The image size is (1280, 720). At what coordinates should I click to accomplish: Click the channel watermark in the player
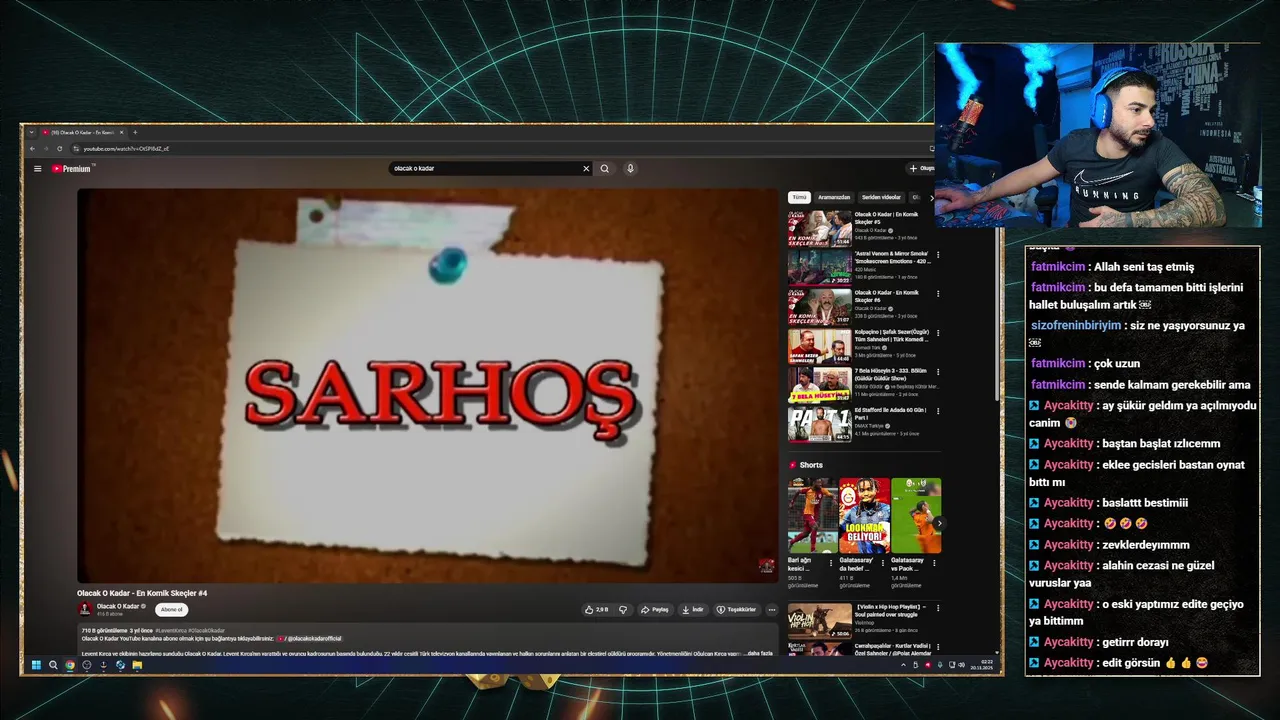coord(766,565)
